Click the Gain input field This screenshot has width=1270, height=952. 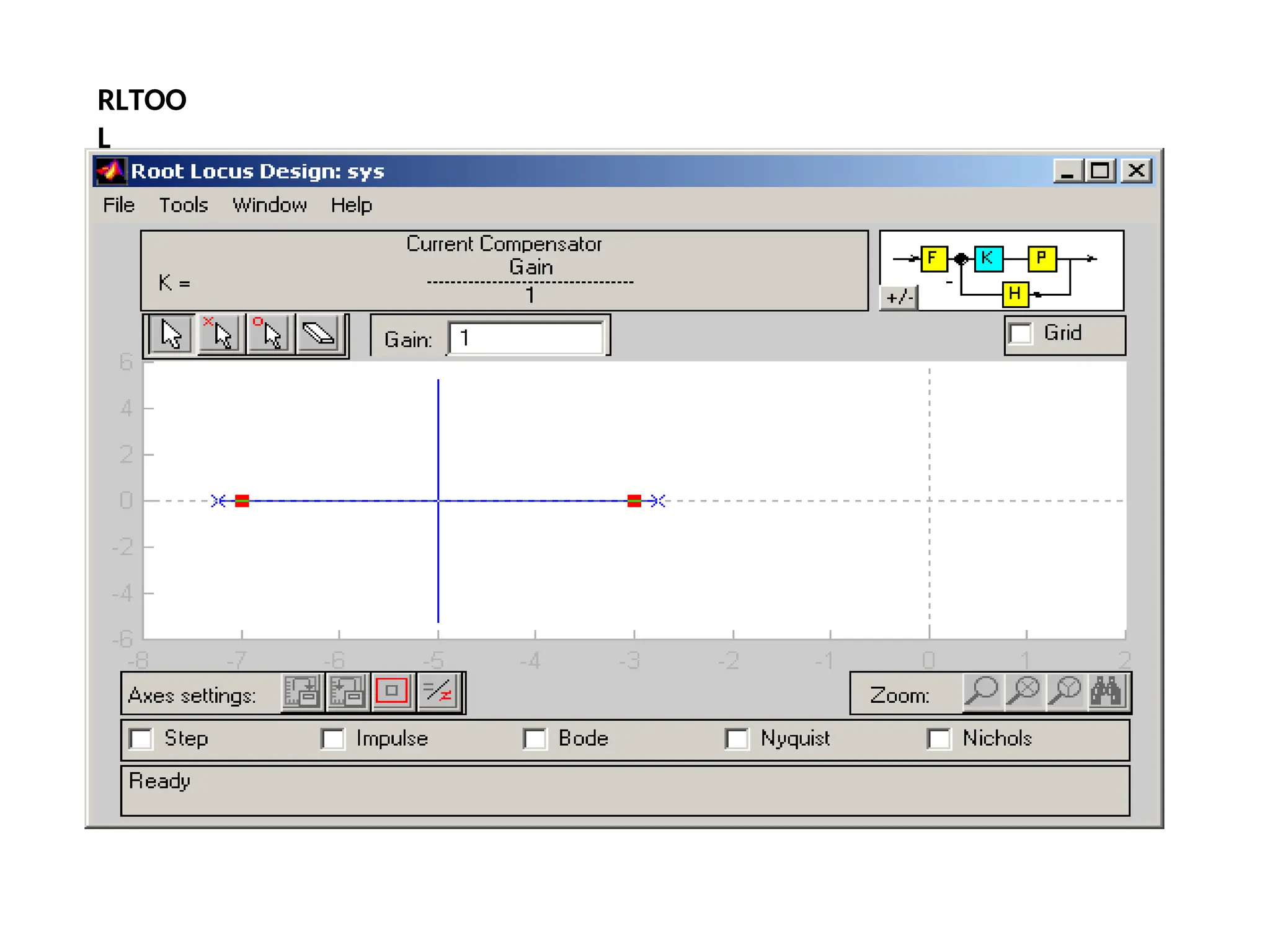coord(526,338)
